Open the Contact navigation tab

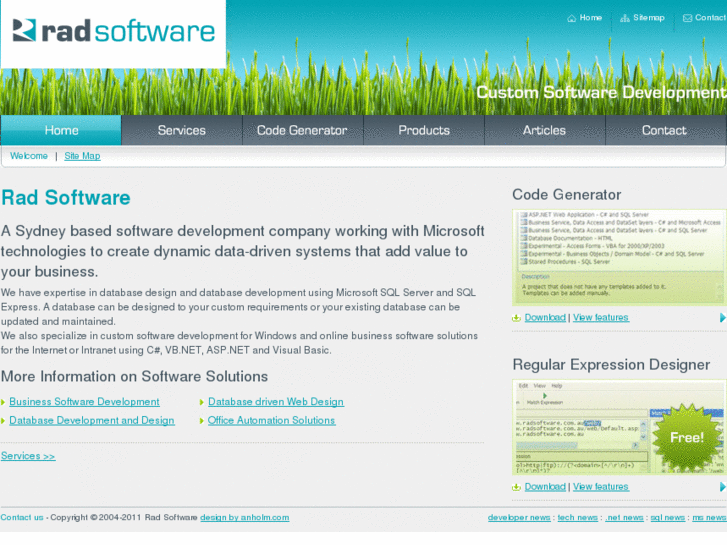click(665, 130)
